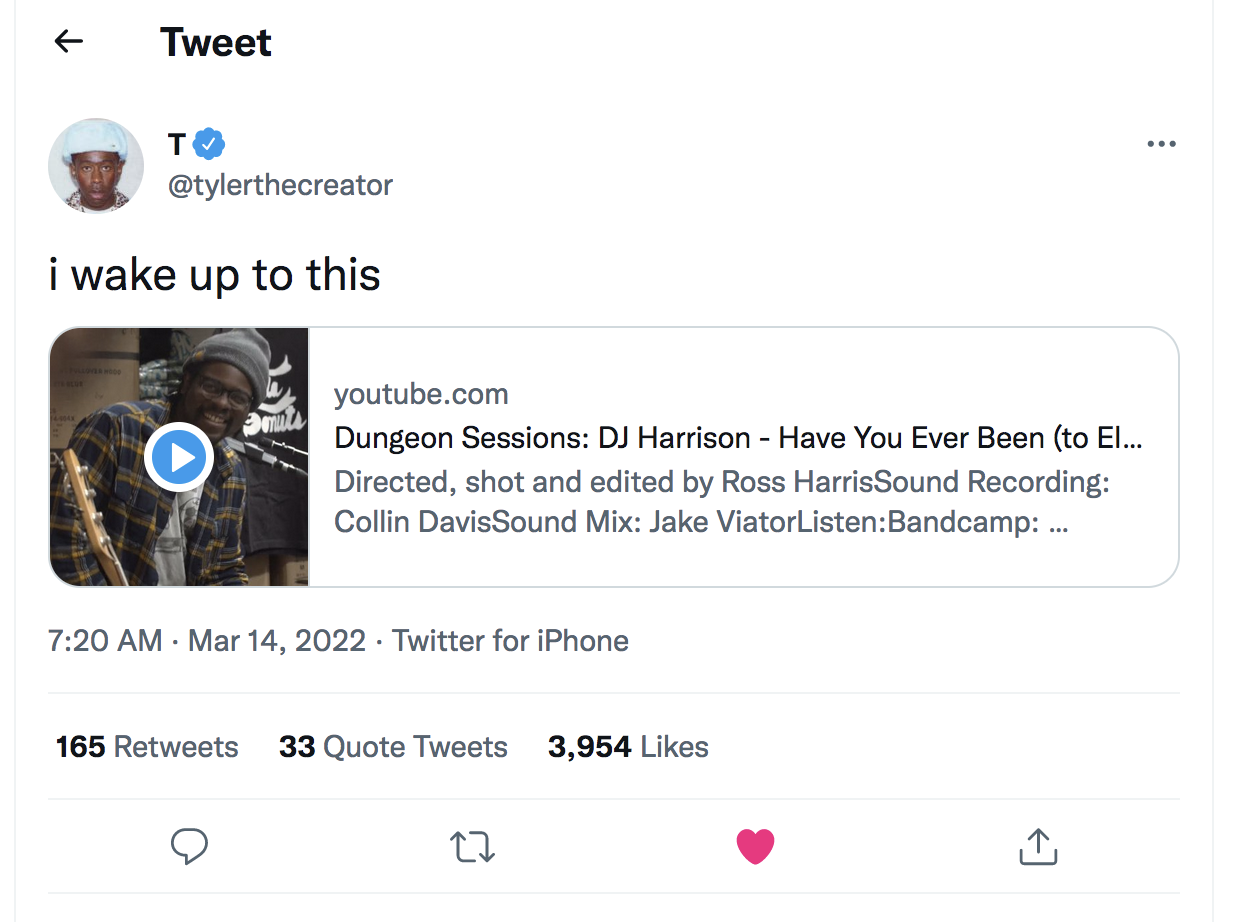Click the youtube.com domain label
Image resolution: width=1240 pixels, height=922 pixels.
[421, 394]
